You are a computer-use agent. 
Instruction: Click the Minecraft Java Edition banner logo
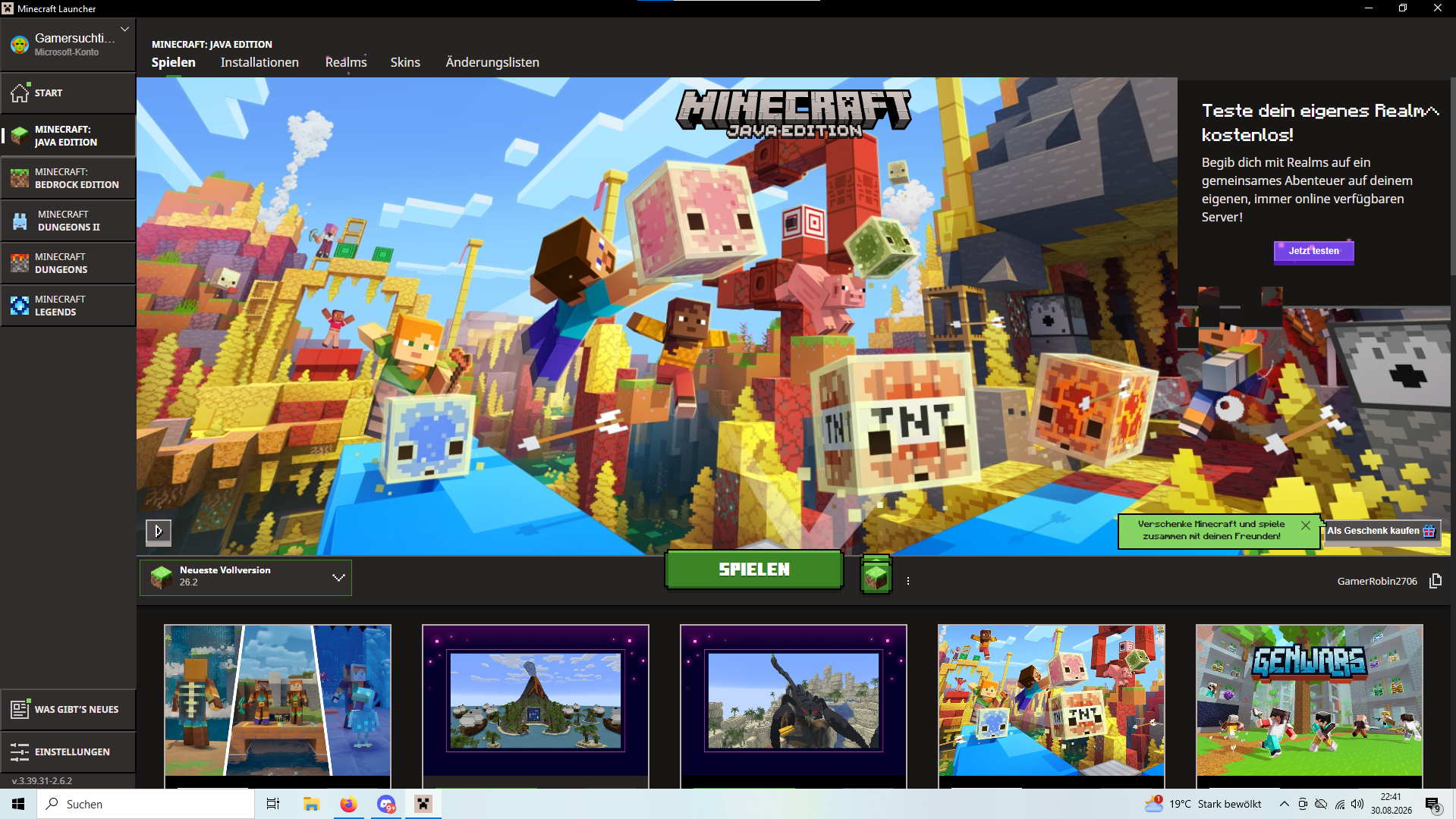point(794,115)
